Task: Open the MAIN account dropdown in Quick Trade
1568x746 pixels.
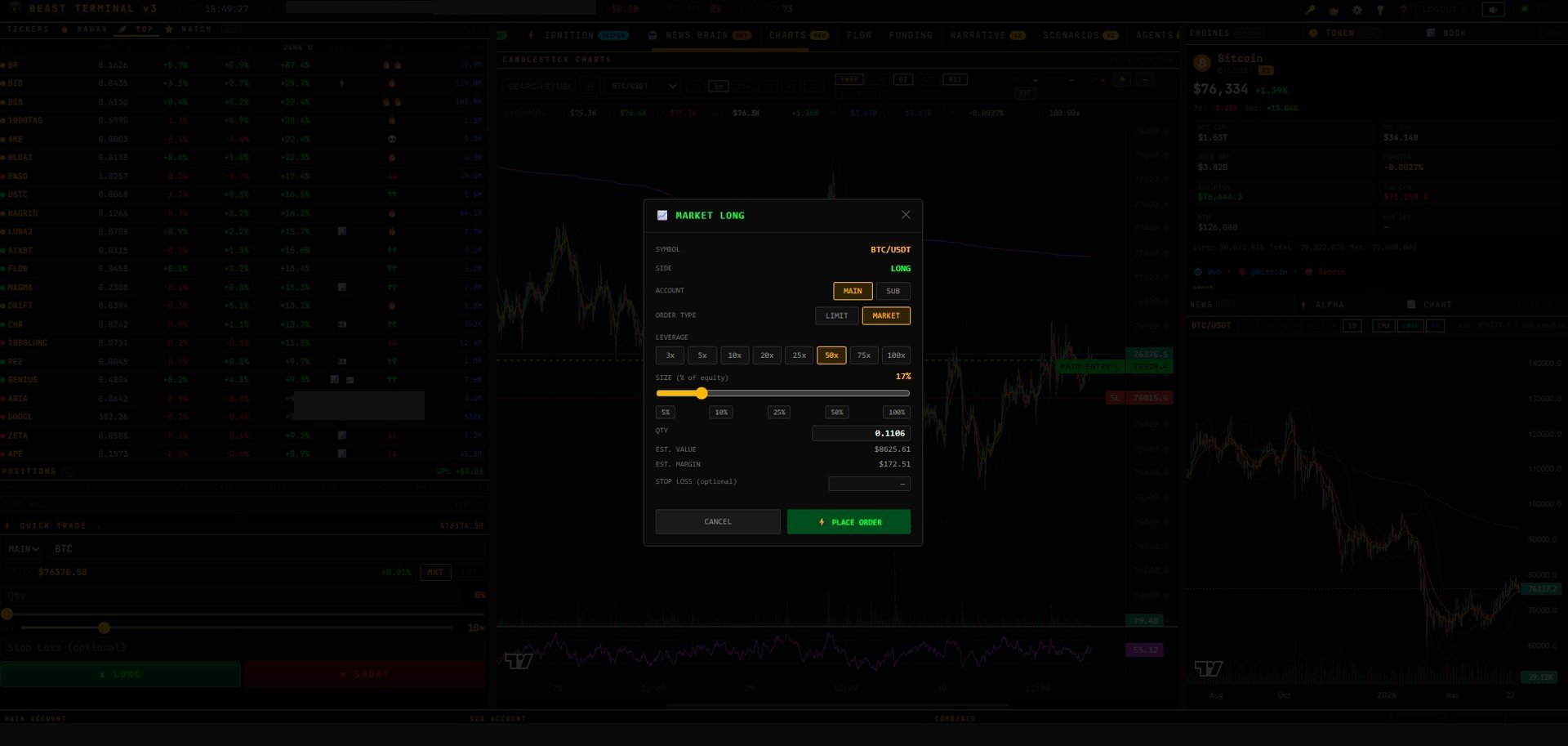Action: pos(24,548)
